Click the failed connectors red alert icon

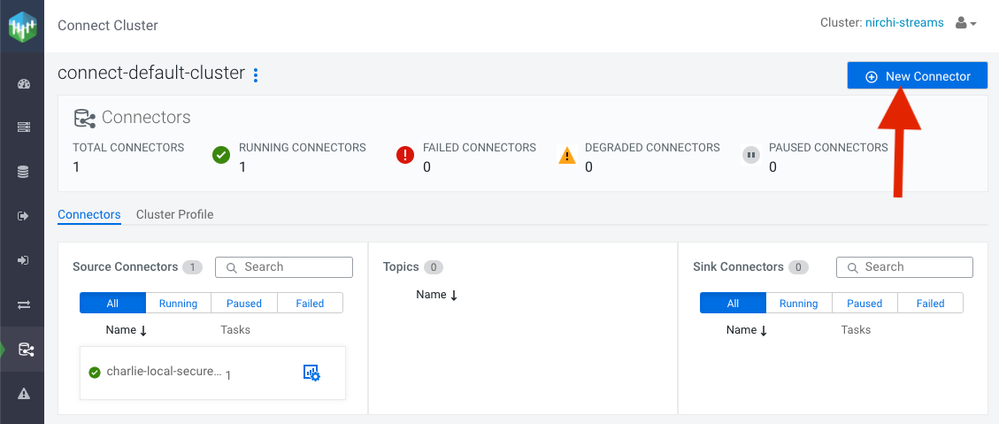pos(405,155)
